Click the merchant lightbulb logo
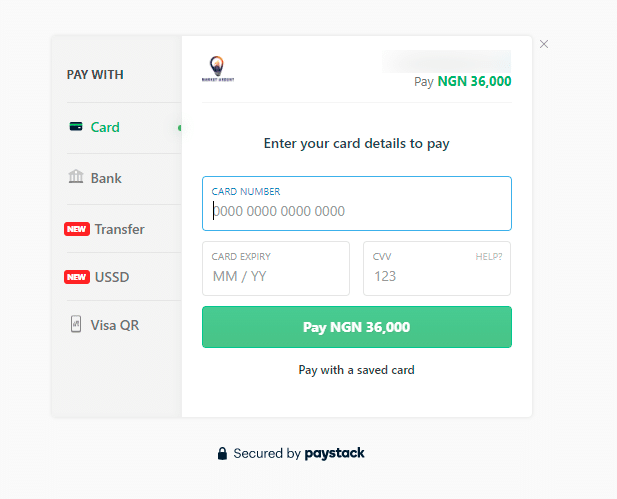The width and height of the screenshot is (617, 499). point(218,68)
